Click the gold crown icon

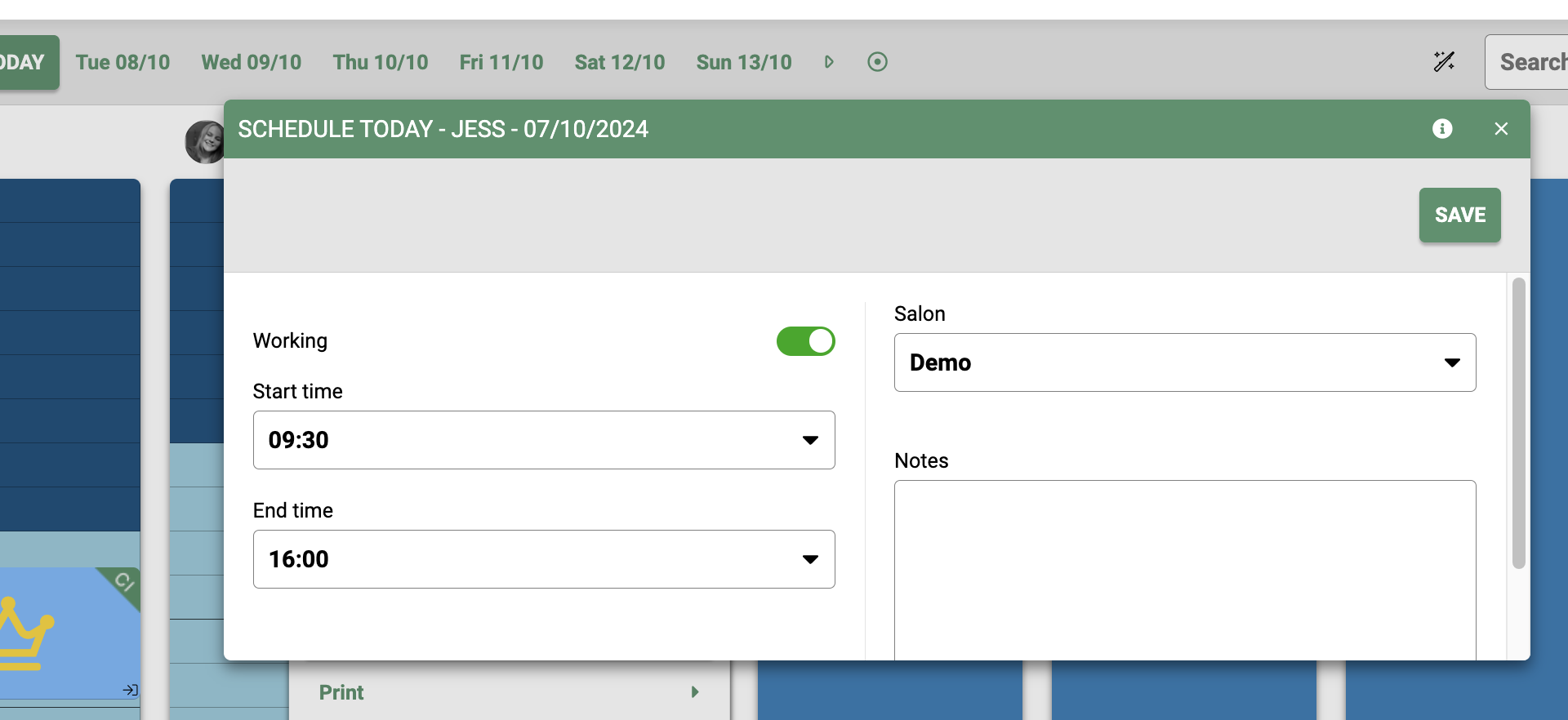pyautogui.click(x=24, y=634)
